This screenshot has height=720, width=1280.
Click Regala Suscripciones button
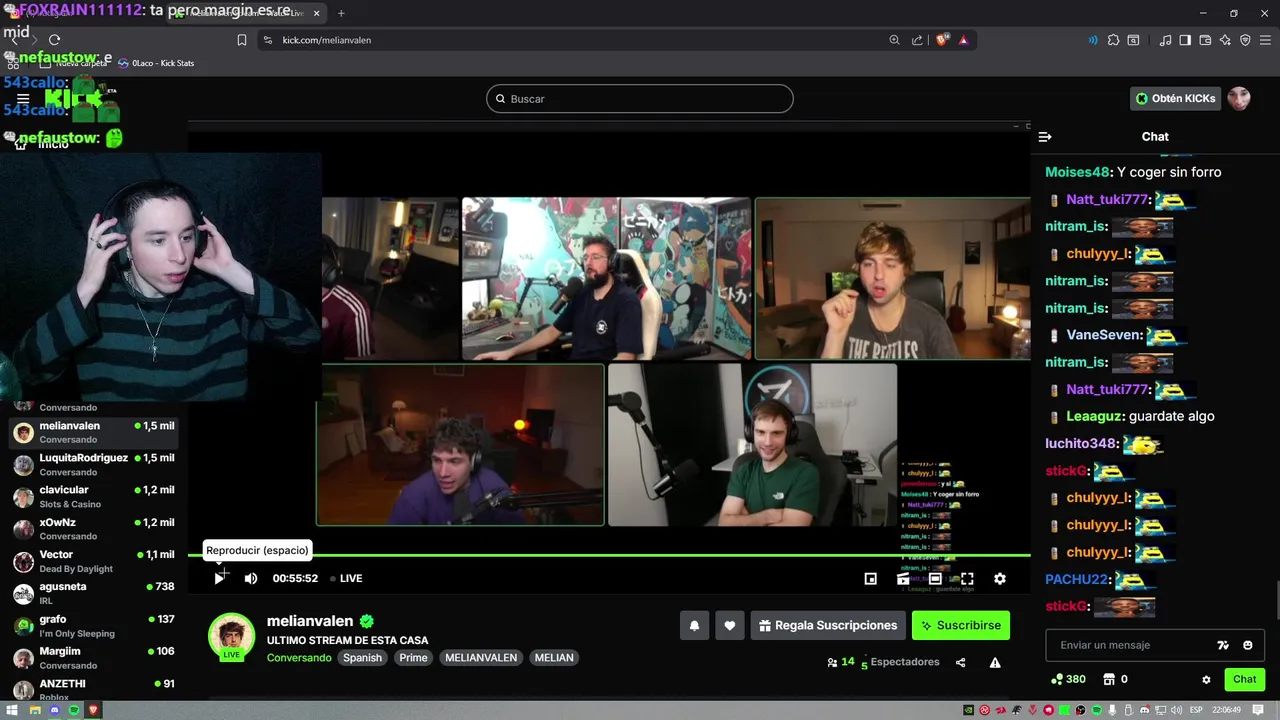pos(828,625)
